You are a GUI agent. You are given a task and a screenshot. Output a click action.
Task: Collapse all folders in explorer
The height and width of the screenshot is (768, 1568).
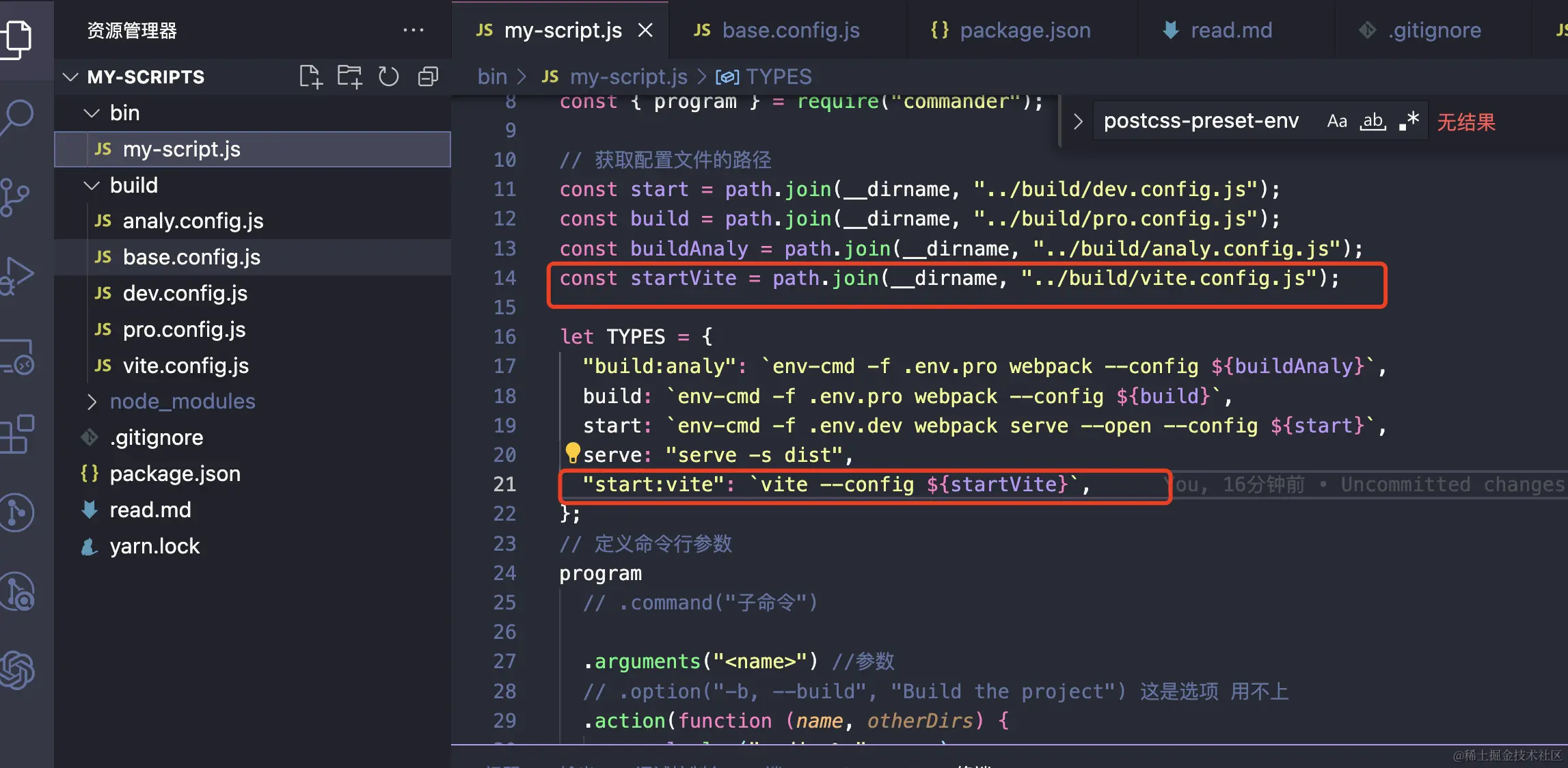tap(428, 77)
